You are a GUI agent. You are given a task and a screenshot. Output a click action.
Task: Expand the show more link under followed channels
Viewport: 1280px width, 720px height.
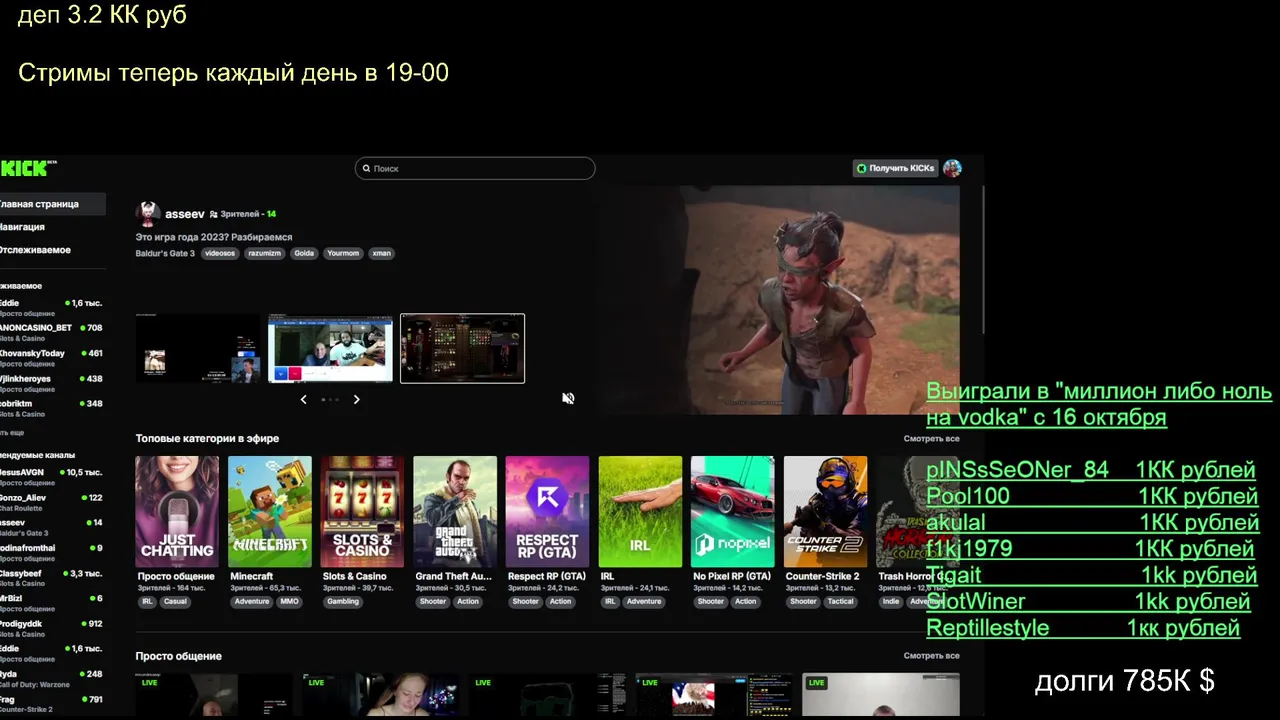(x=12, y=432)
